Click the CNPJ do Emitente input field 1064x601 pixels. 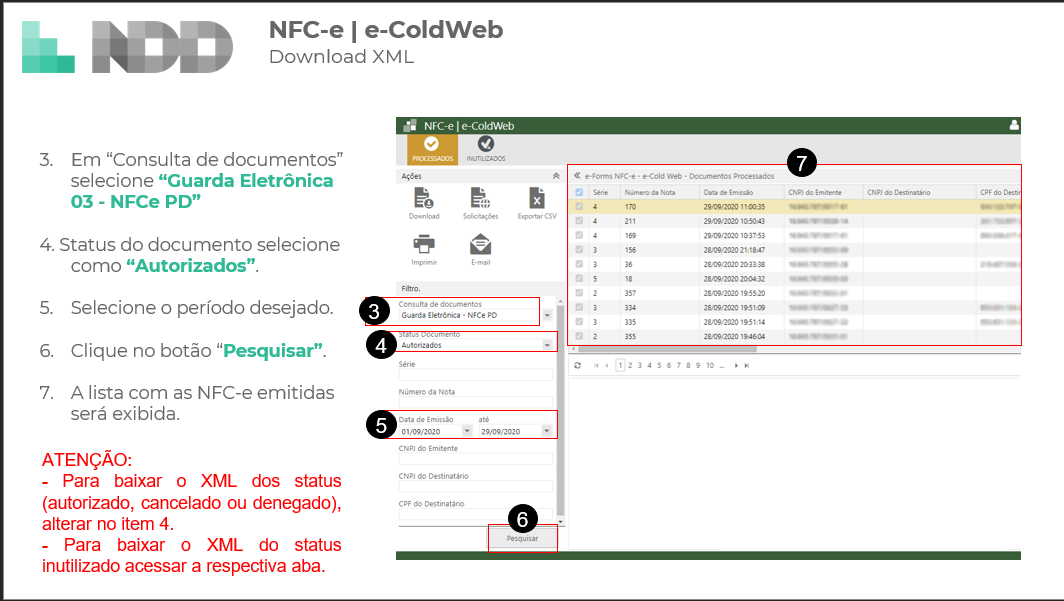pyautogui.click(x=476, y=459)
